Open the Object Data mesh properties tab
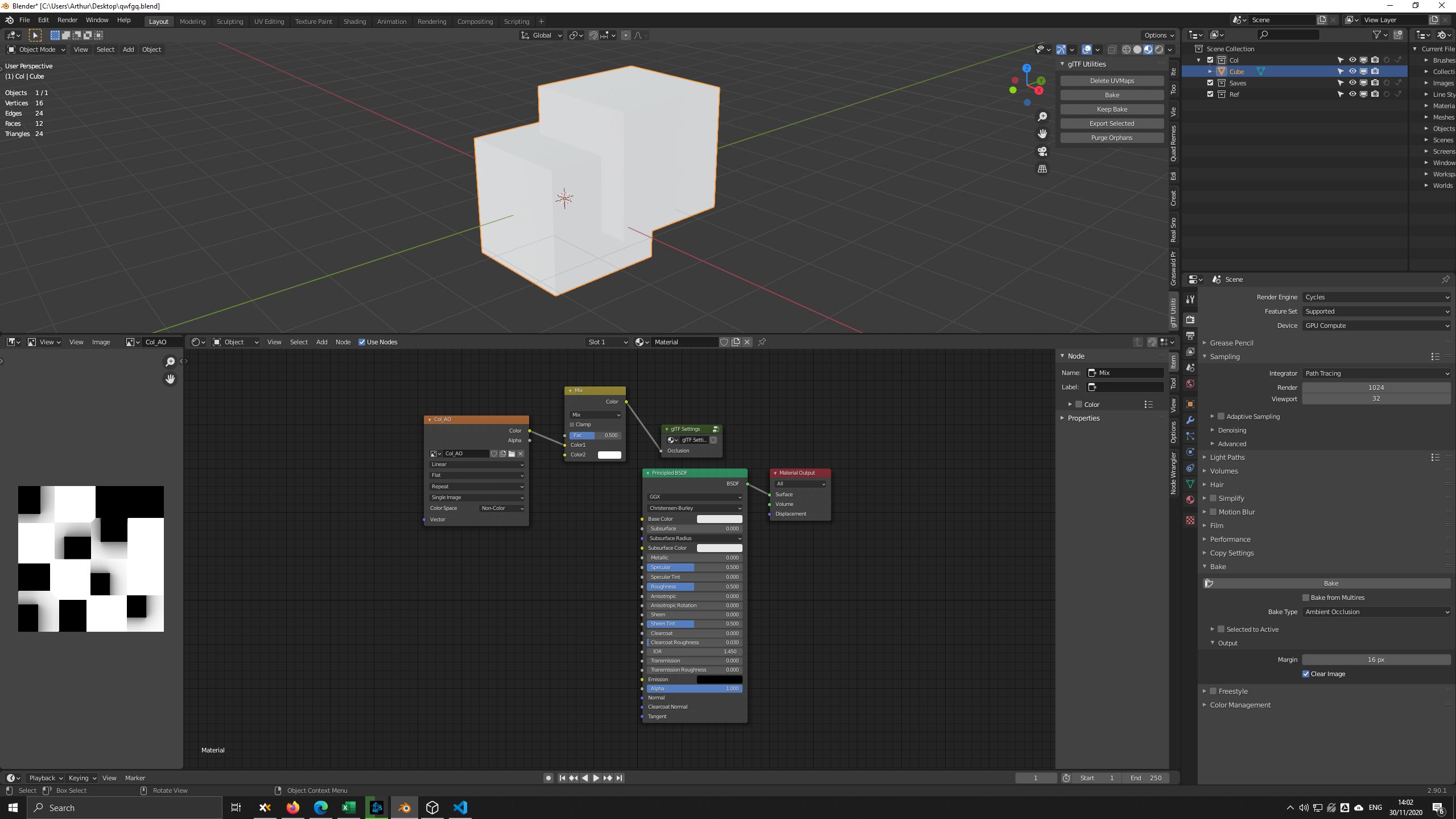The width and height of the screenshot is (1456, 819). (1190, 484)
